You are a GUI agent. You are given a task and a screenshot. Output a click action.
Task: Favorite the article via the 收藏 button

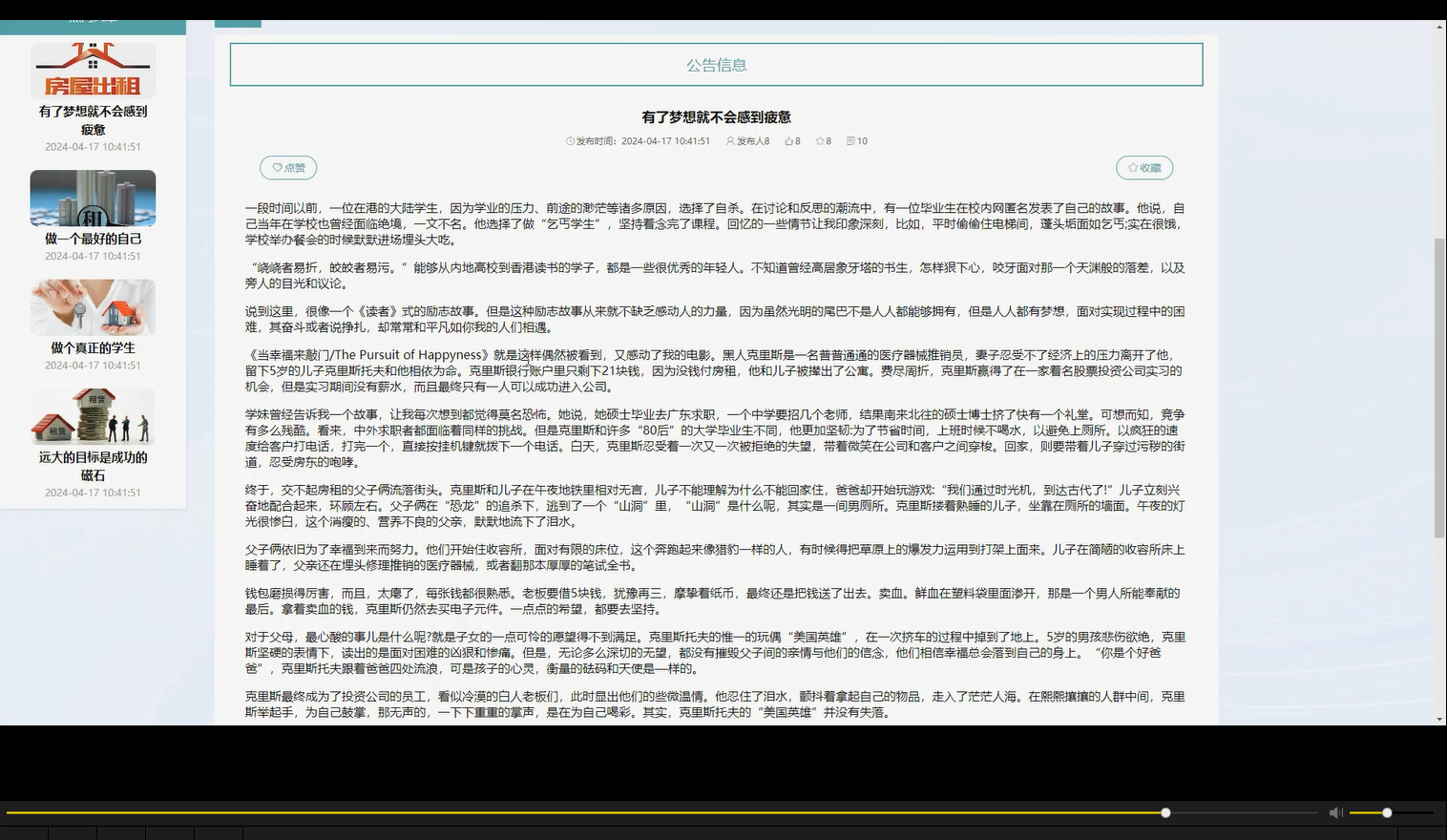(x=1143, y=167)
